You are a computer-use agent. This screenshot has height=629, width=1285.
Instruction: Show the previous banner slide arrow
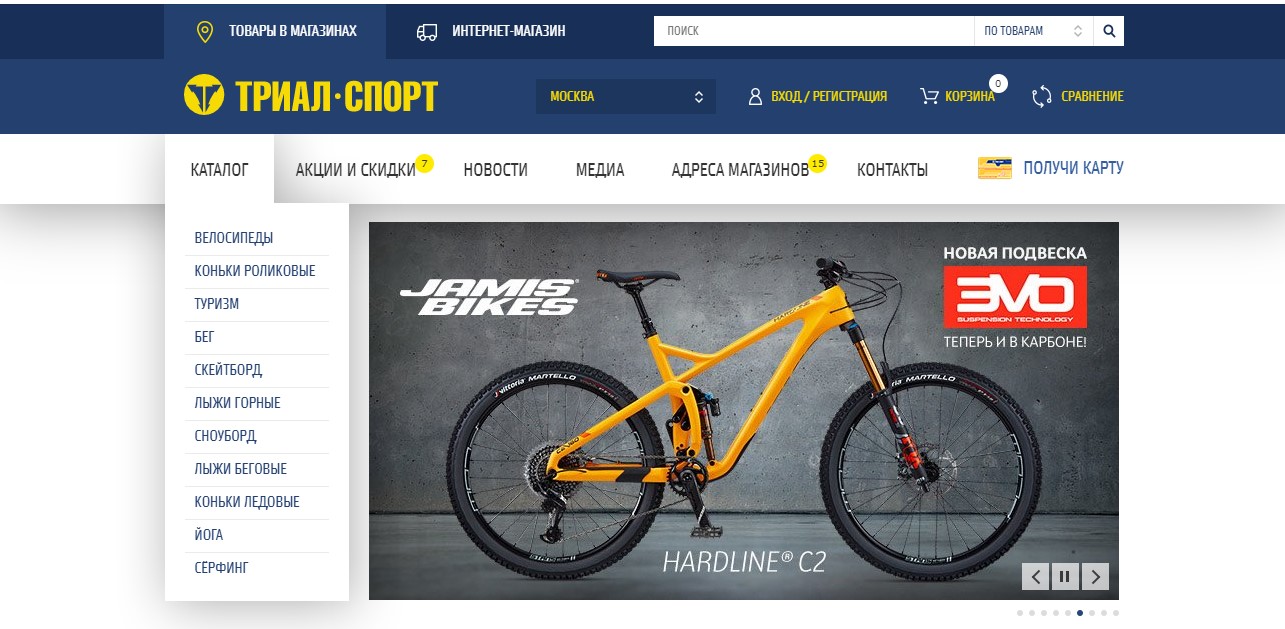(1035, 577)
